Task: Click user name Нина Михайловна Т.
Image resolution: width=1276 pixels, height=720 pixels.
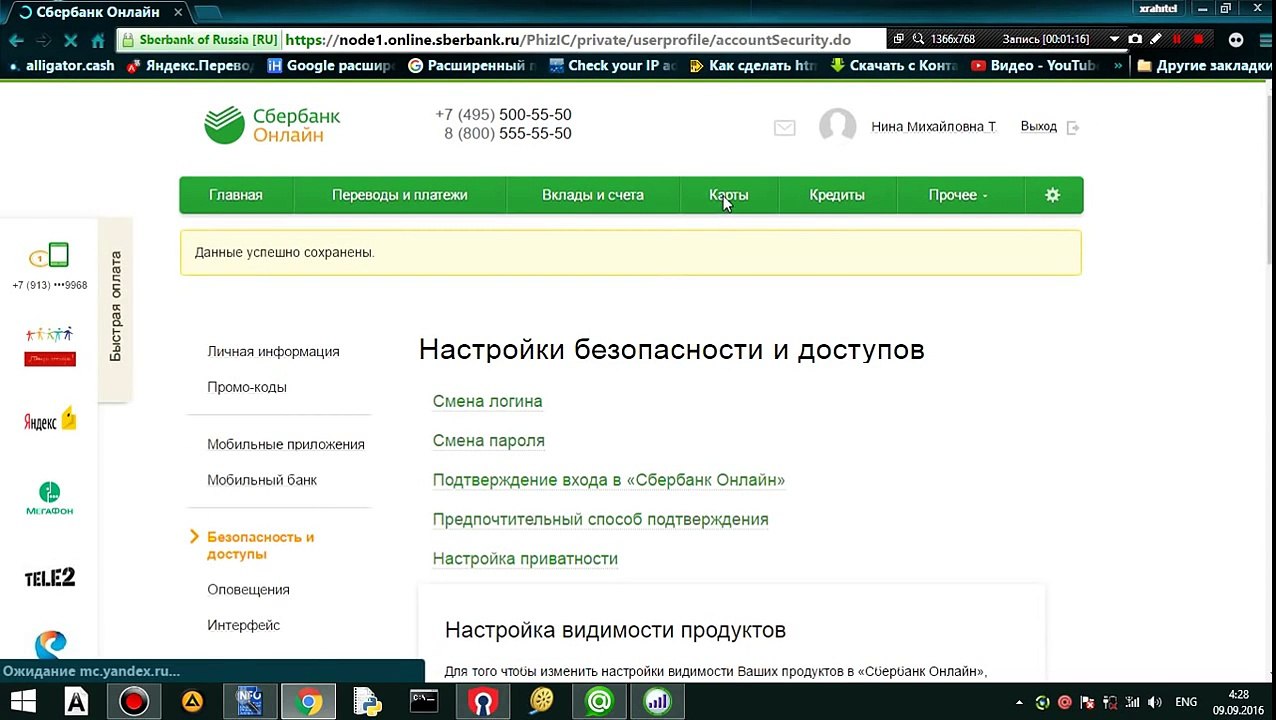Action: click(933, 127)
